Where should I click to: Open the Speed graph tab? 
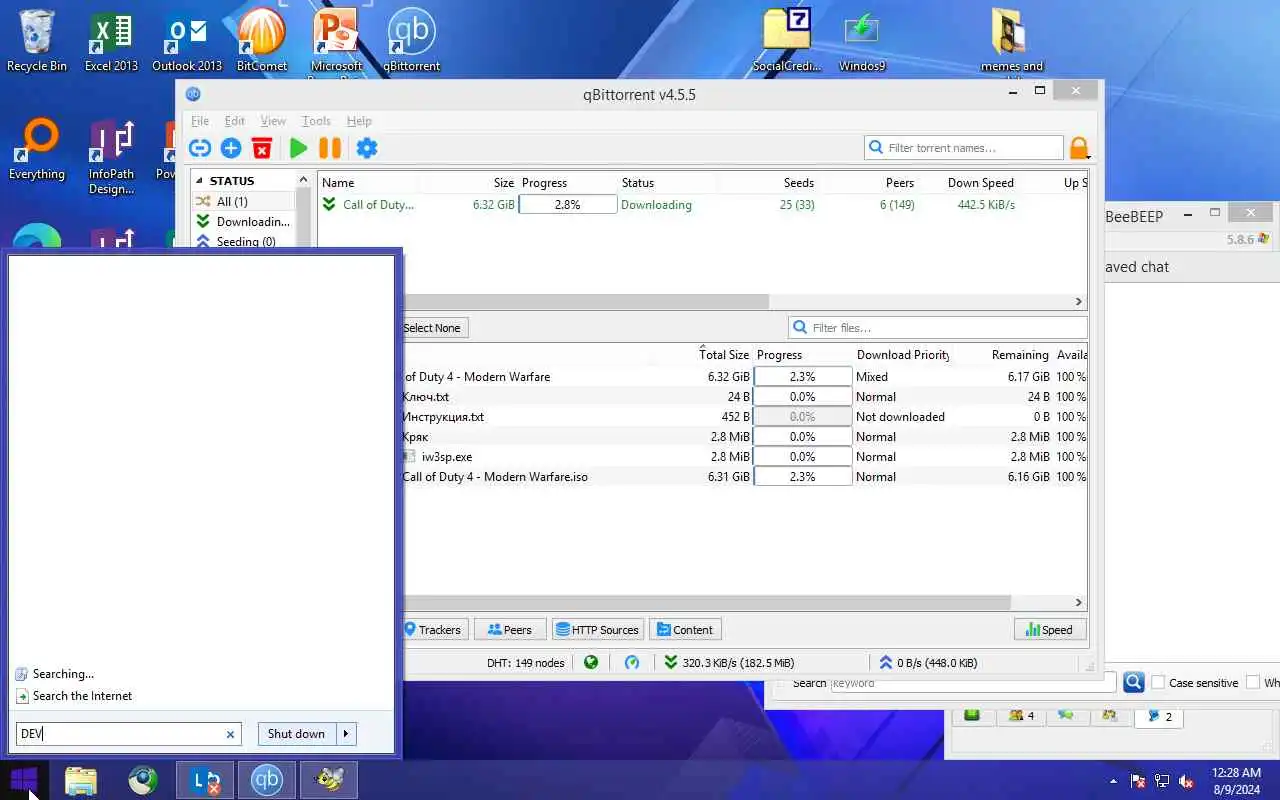(x=1050, y=629)
